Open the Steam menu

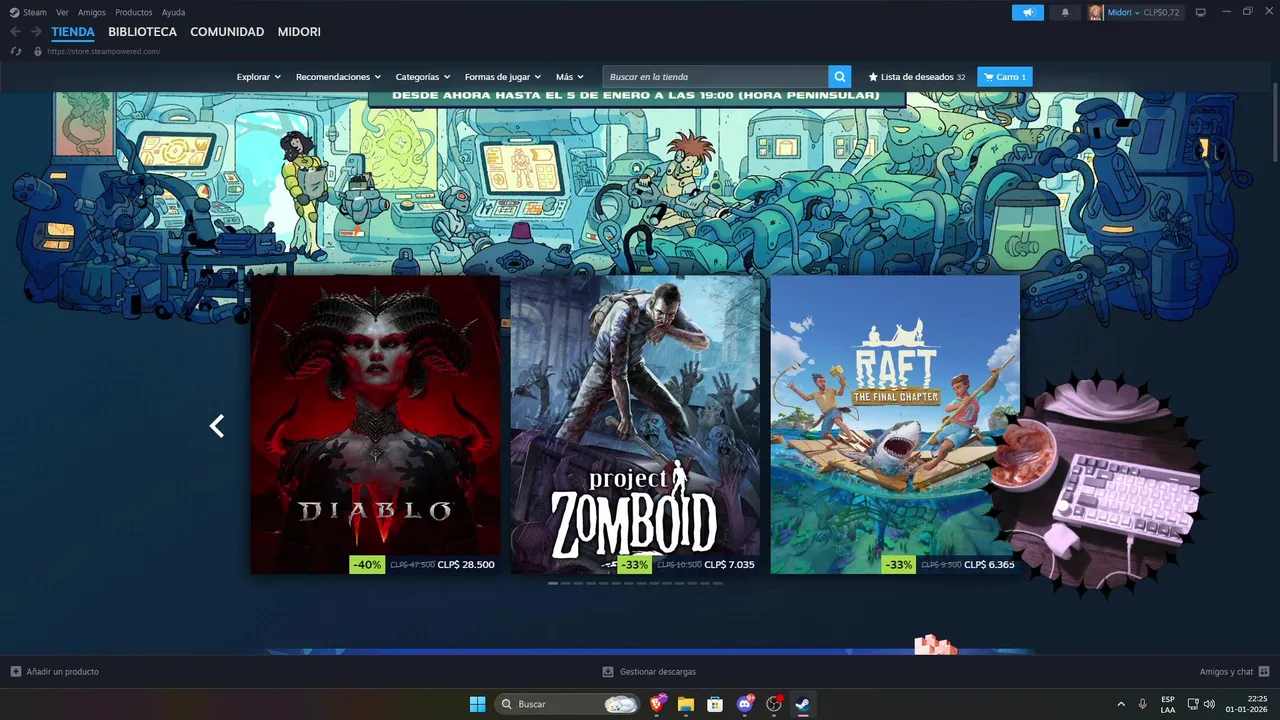click(35, 12)
